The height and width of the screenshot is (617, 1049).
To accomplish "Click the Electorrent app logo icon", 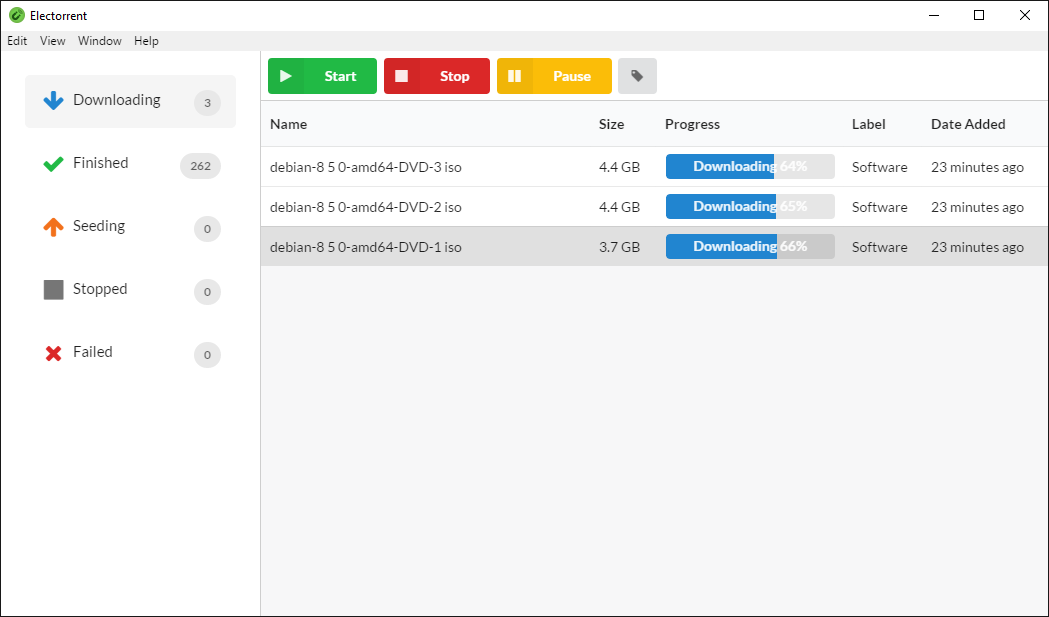I will click(17, 15).
